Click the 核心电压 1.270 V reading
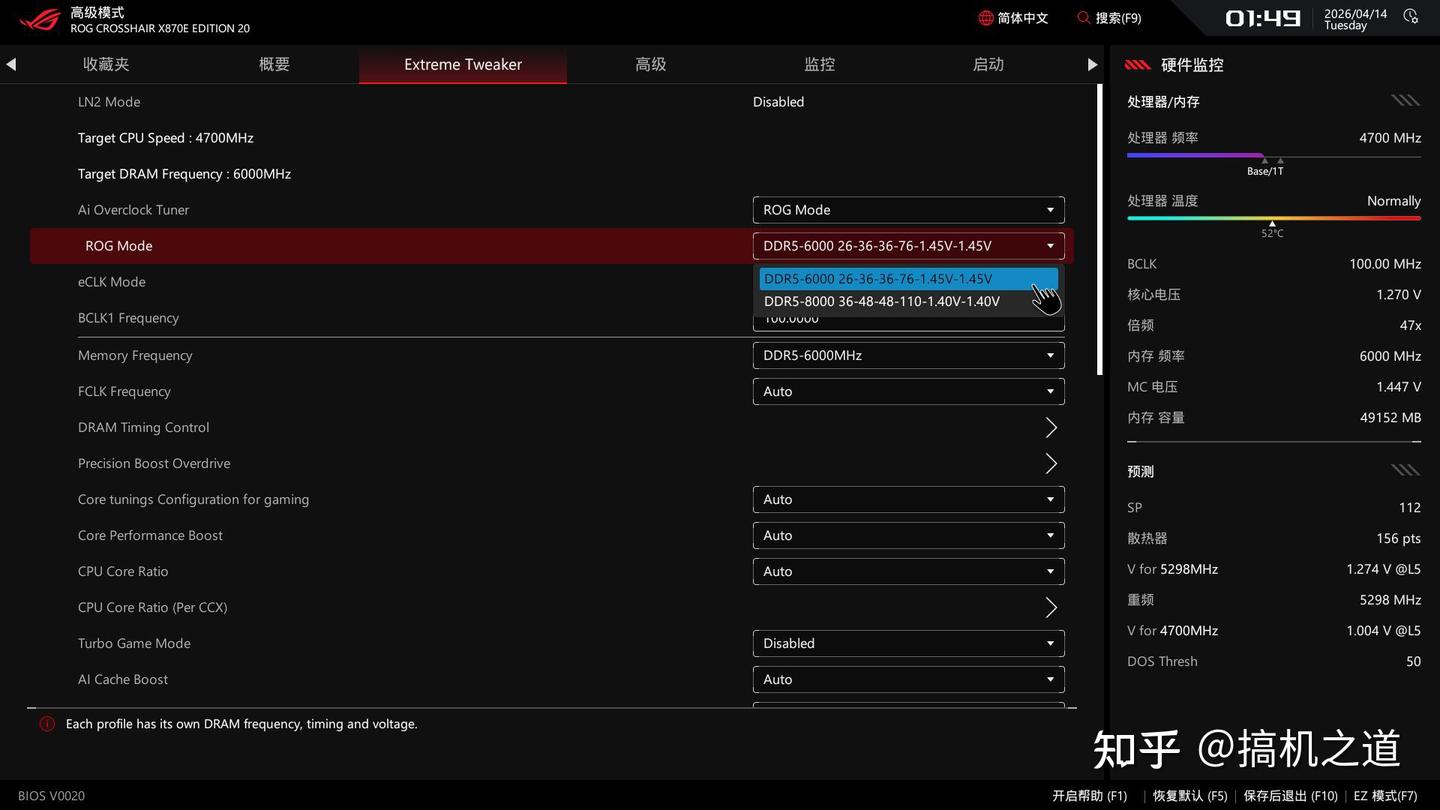This screenshot has width=1440, height=810. (1274, 295)
